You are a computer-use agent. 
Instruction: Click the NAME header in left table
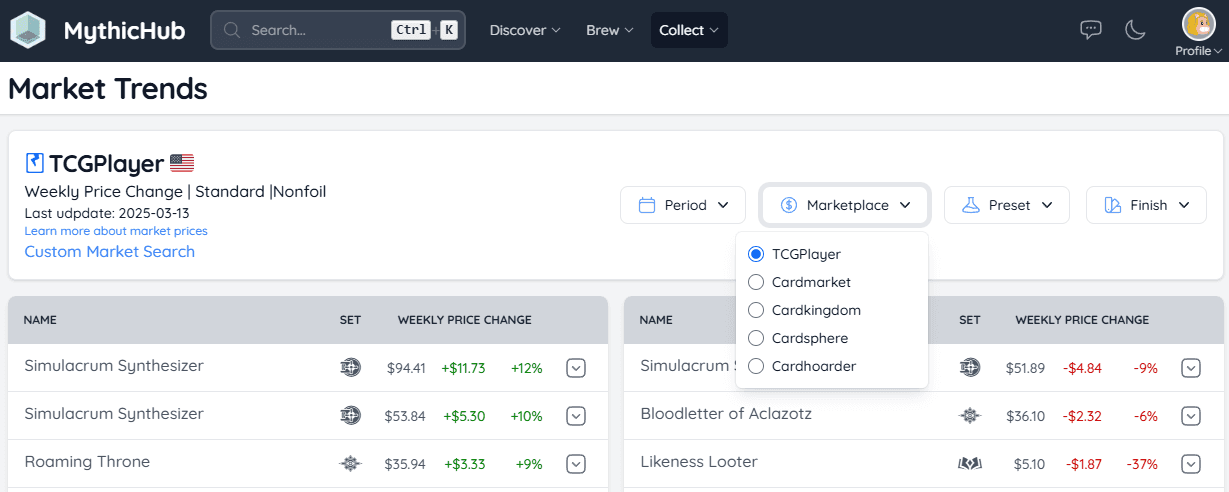click(x=40, y=320)
